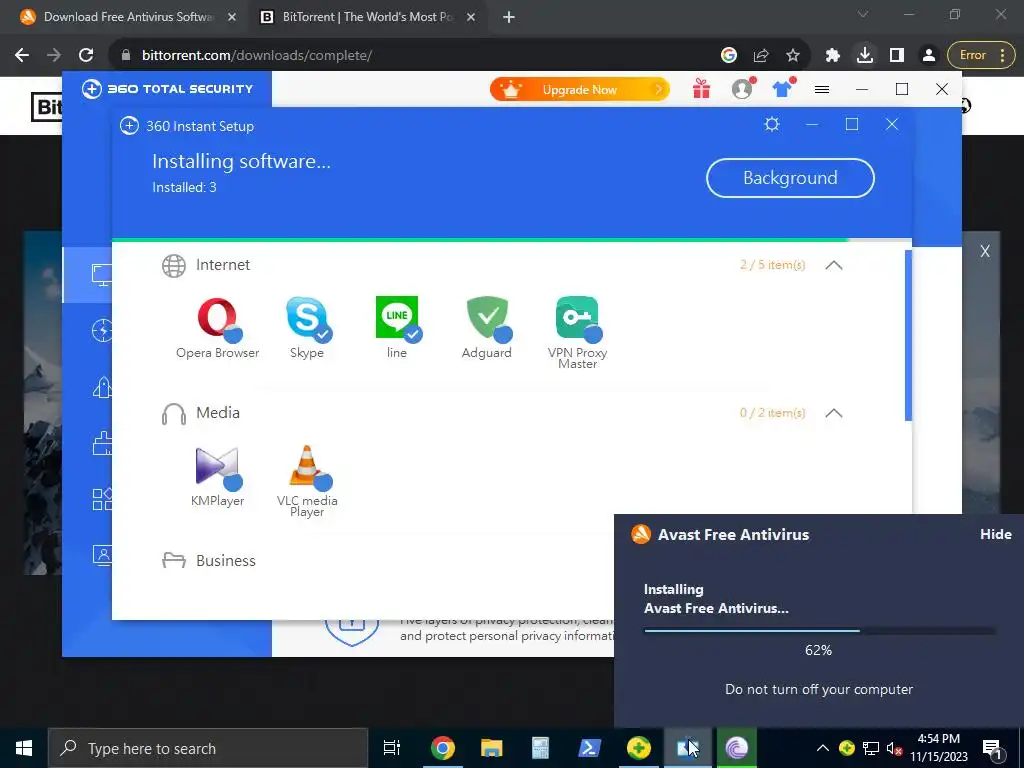
Task: Open Chrome extensions puzzle icon
Action: click(x=833, y=56)
